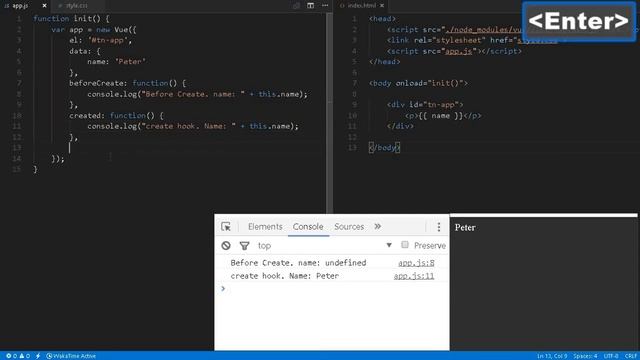Click 'Before Create. name: undefined' log message

298,263
